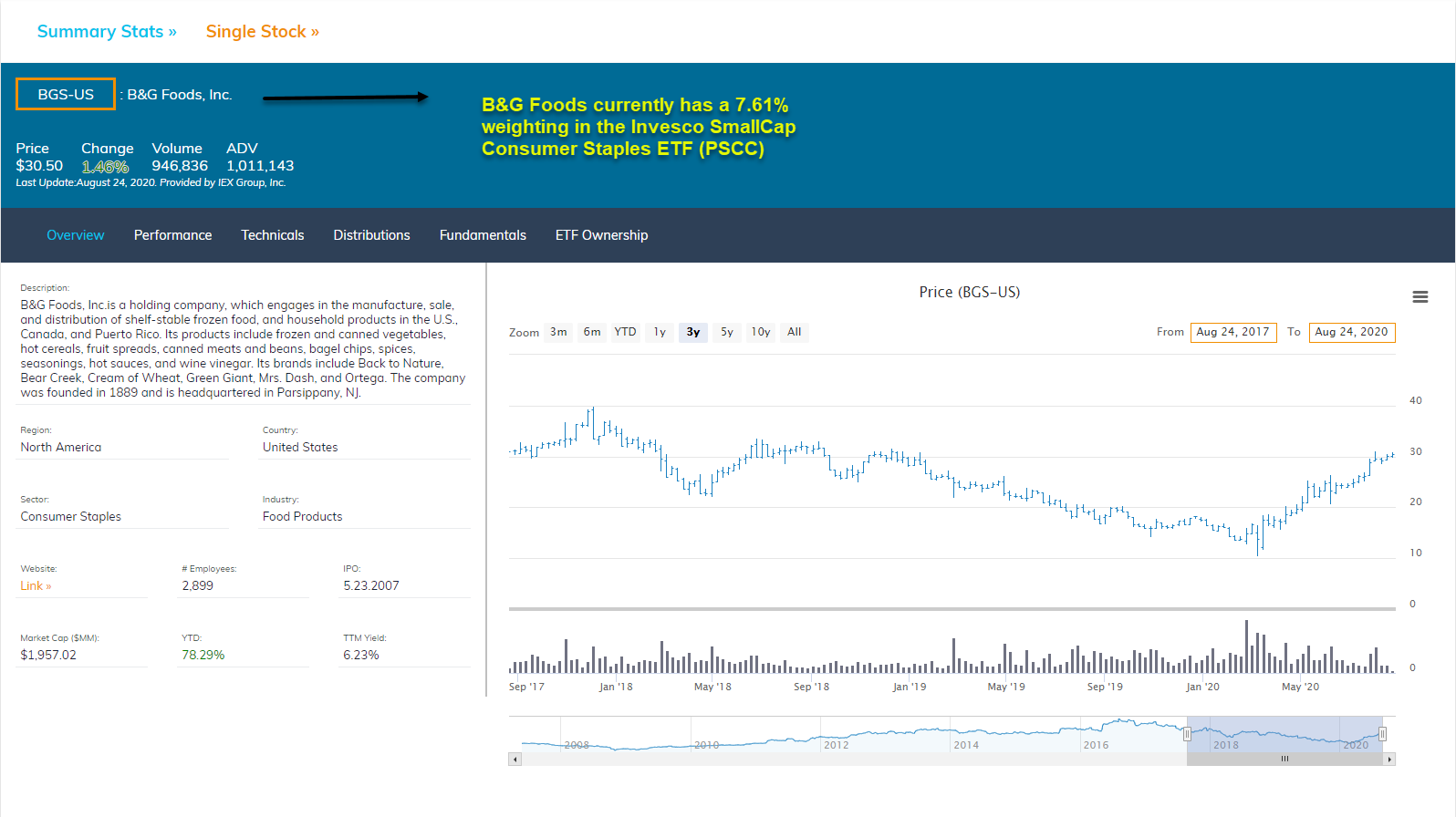1456x817 pixels.
Task: Open the Distributions tab
Action: [x=372, y=235]
